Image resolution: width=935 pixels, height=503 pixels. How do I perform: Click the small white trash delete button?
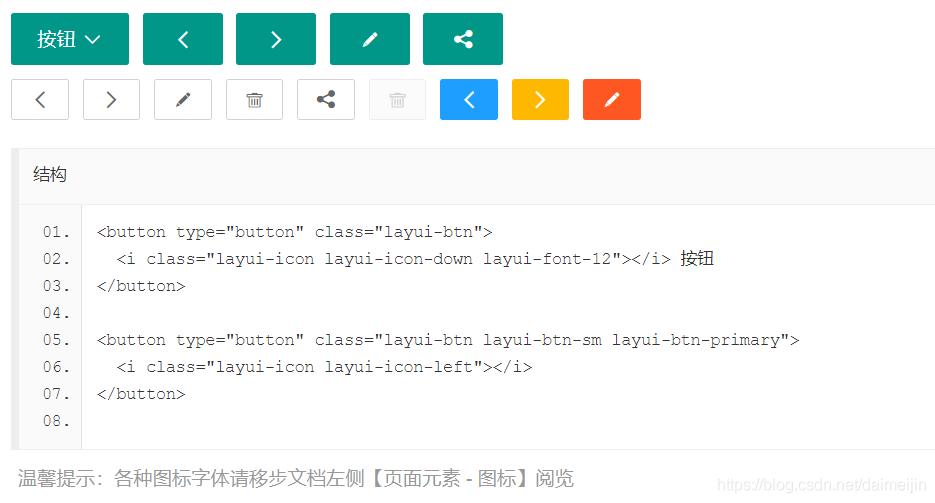[x=255, y=100]
